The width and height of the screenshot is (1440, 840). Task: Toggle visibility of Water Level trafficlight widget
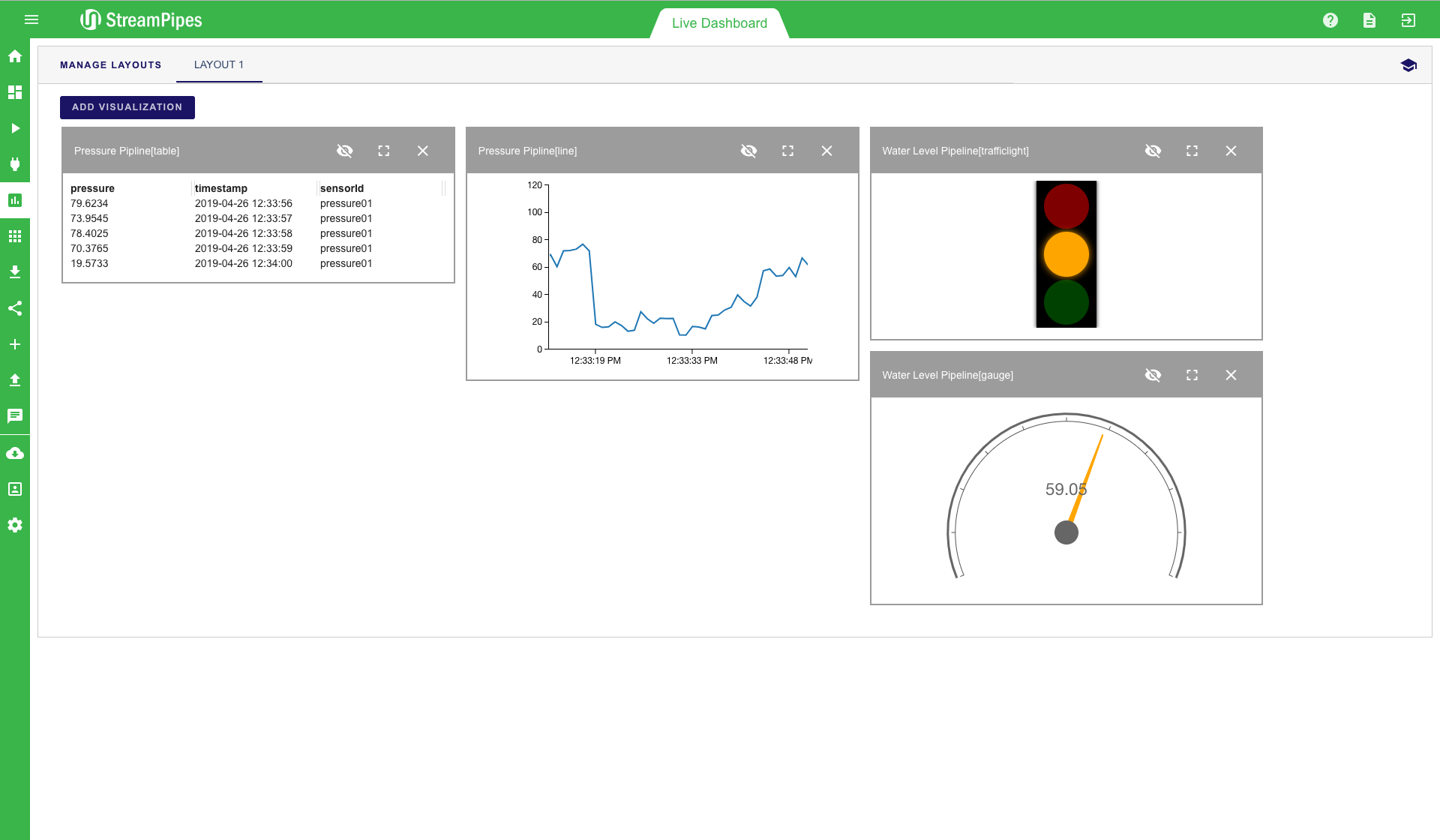point(1153,151)
